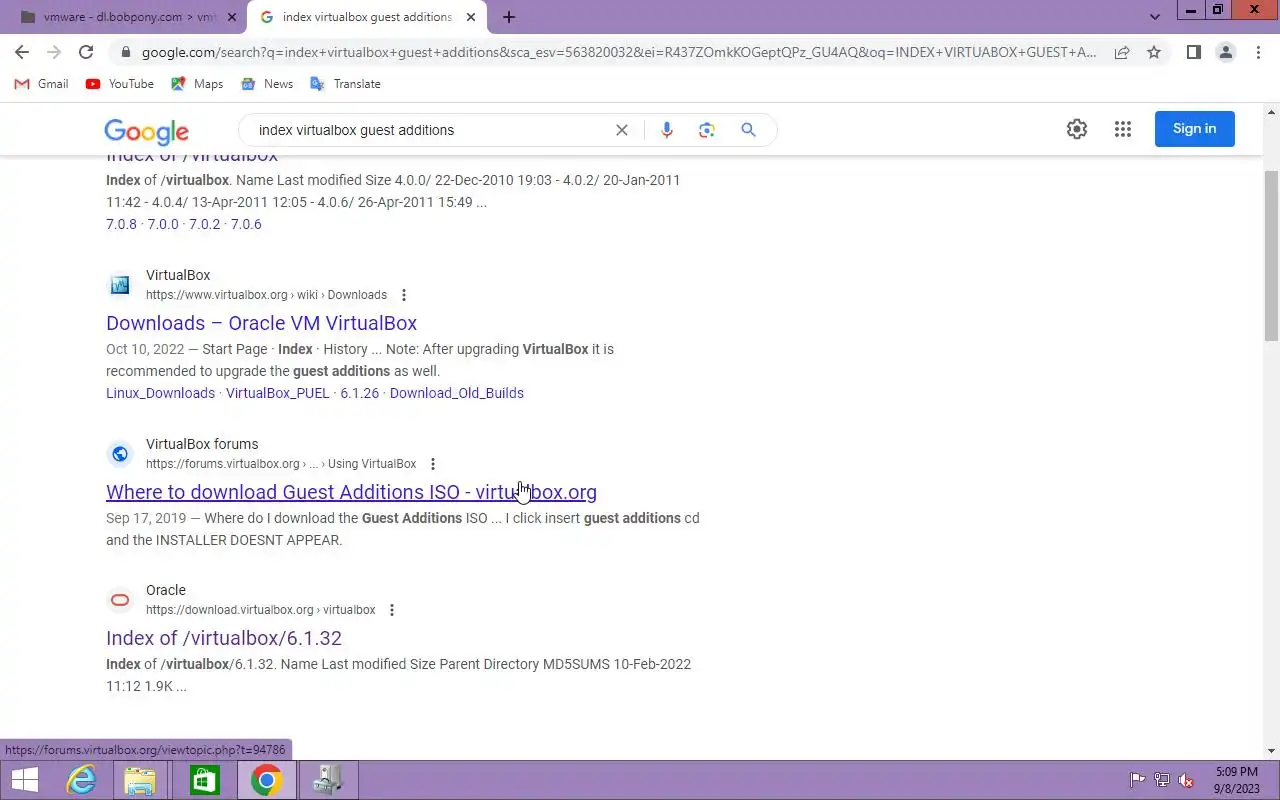The height and width of the screenshot is (800, 1280).
Task: Open the taskbar clock and date
Action: click(x=1237, y=780)
